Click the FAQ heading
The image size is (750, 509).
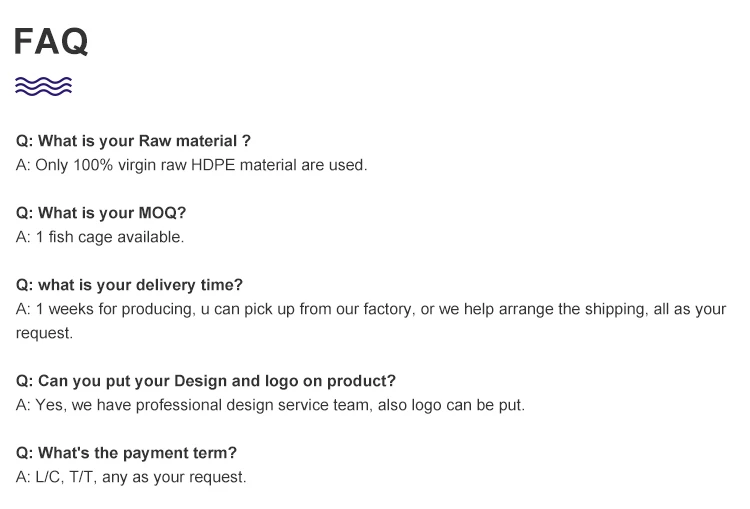51,41
